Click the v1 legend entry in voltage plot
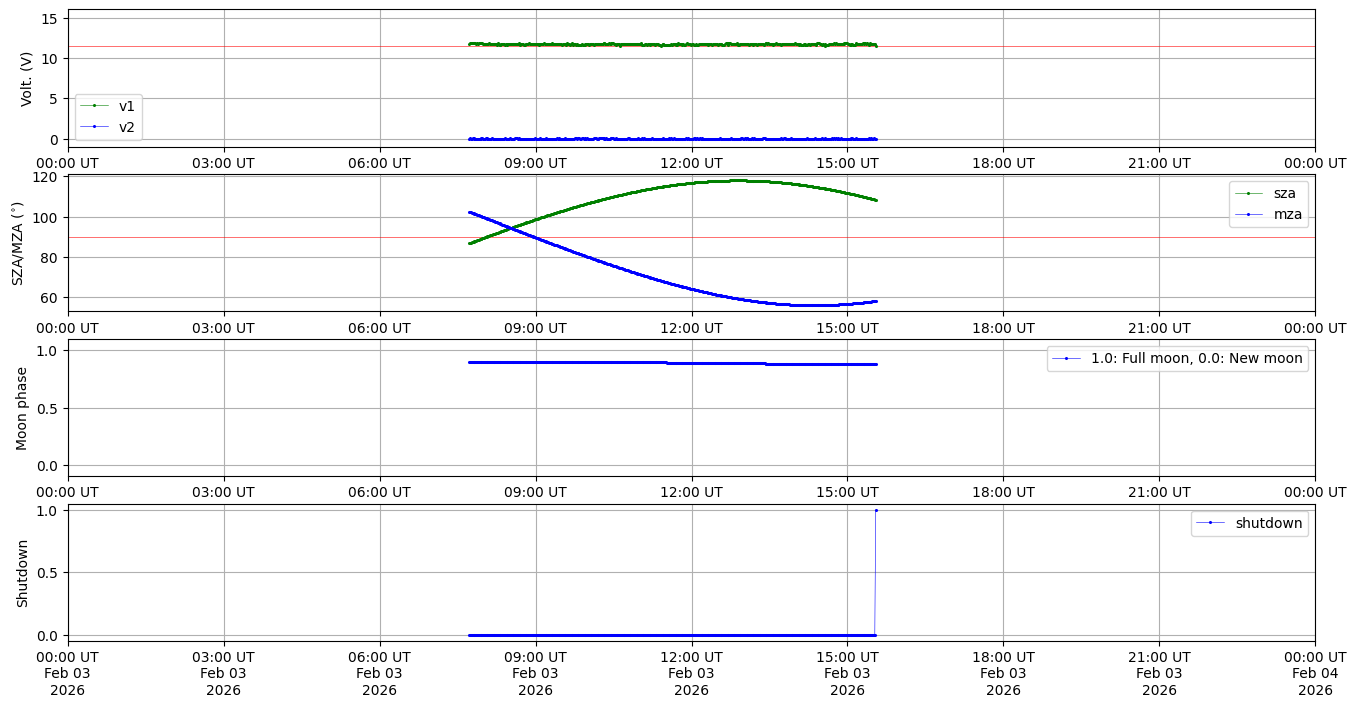This screenshot has width=1356, height=707. pyautogui.click(x=119, y=106)
